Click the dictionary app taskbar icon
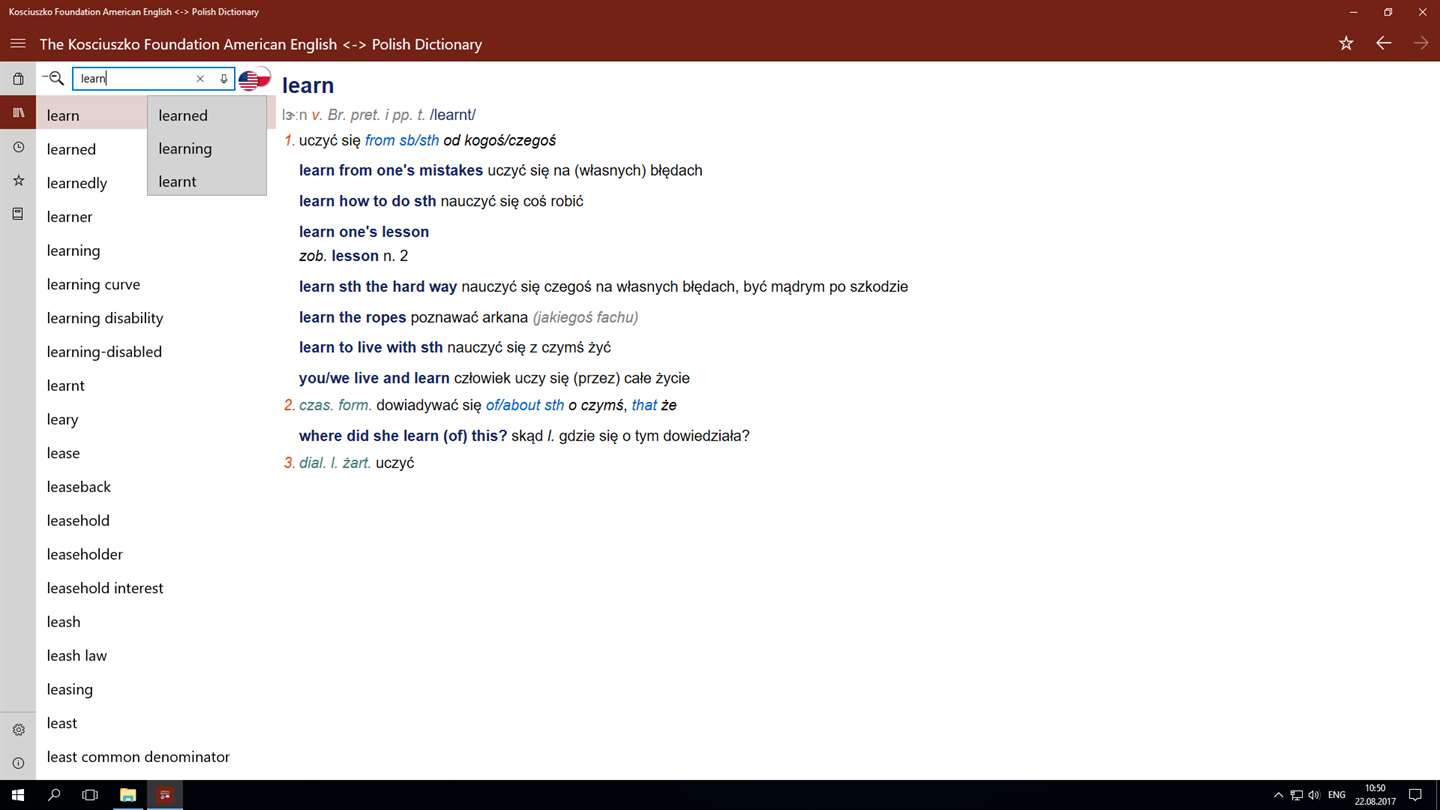 pos(165,795)
